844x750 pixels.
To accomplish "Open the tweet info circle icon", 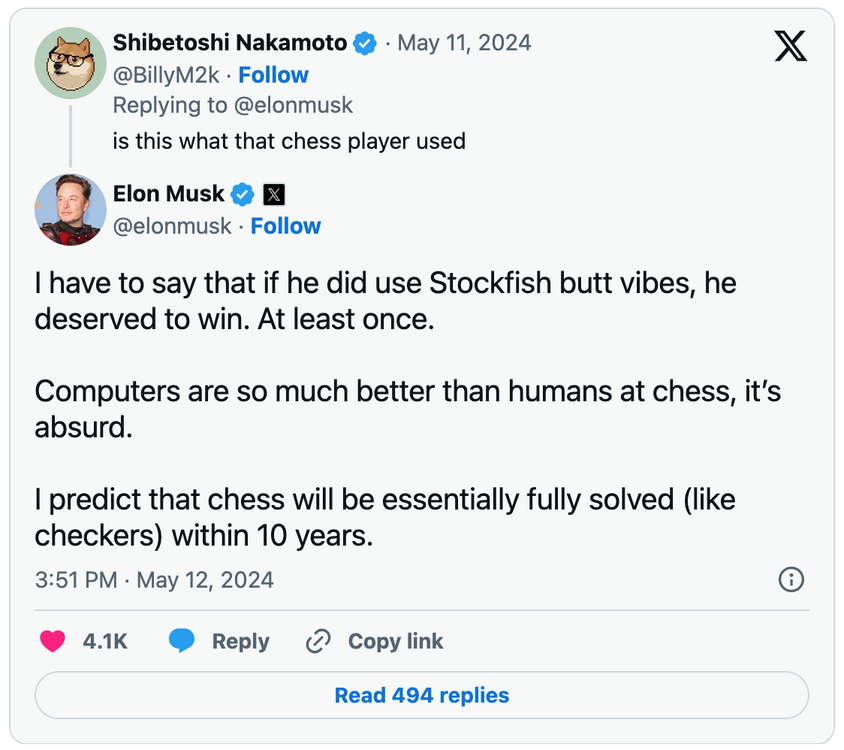I will [791, 579].
